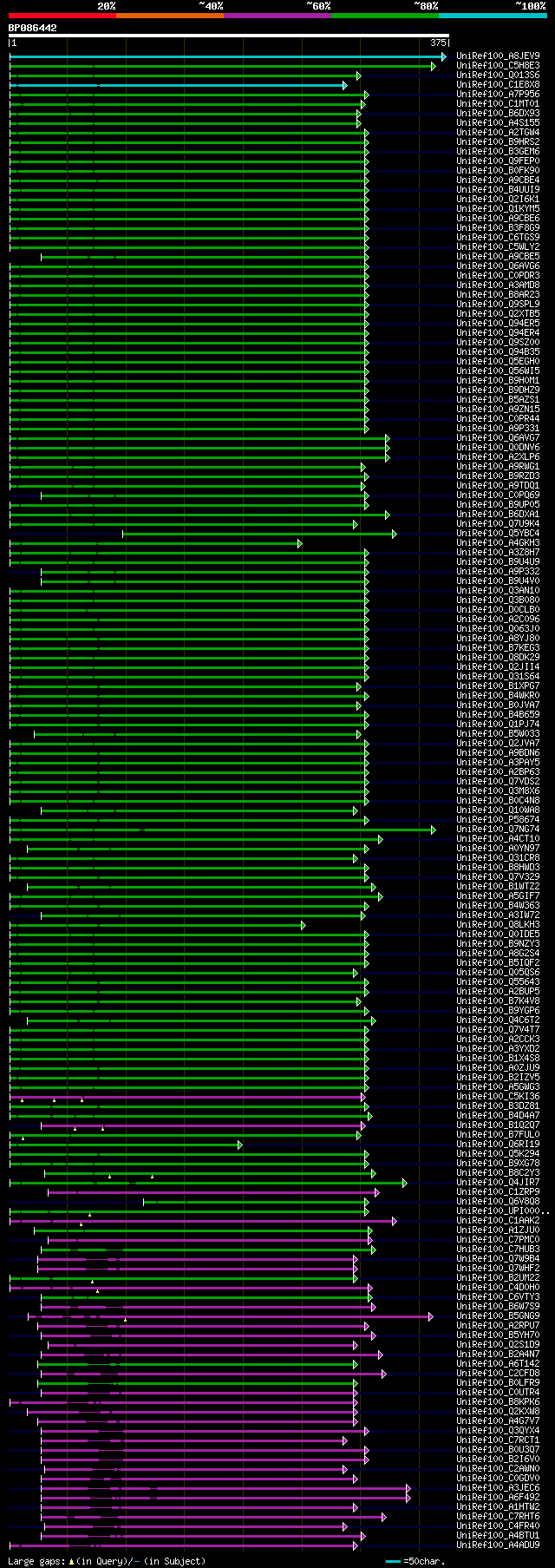This screenshot has height=1568, width=555.
Task: Click label UniRef100_D0CLB0
Action: [498, 610]
